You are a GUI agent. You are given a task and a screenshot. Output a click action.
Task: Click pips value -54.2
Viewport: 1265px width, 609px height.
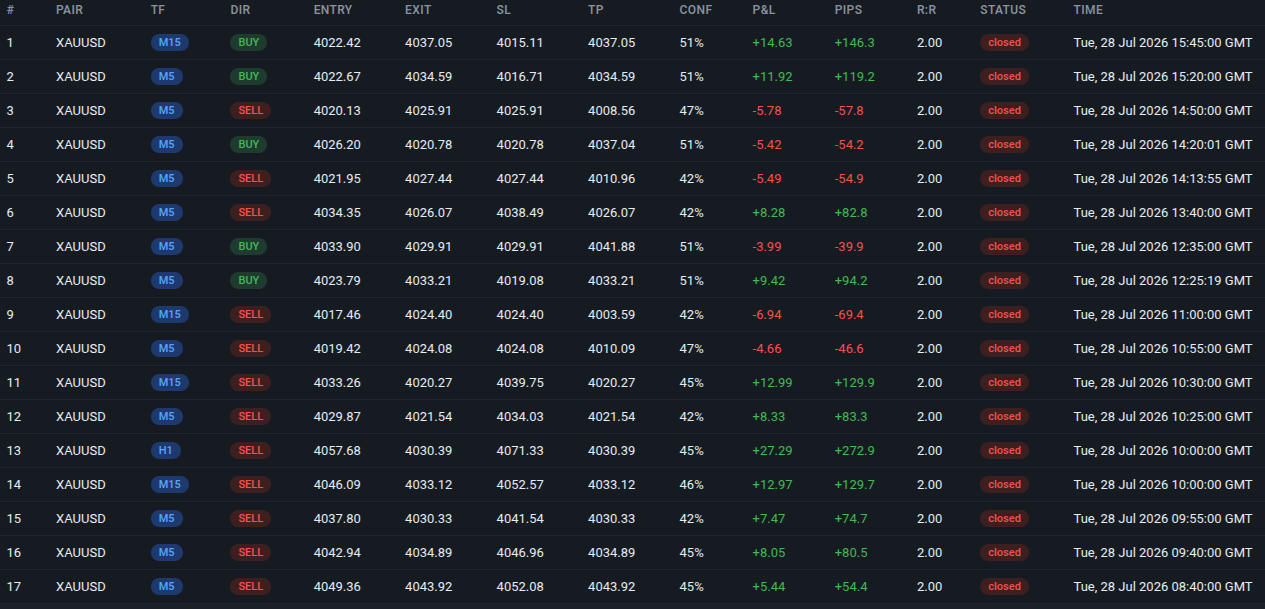849,145
